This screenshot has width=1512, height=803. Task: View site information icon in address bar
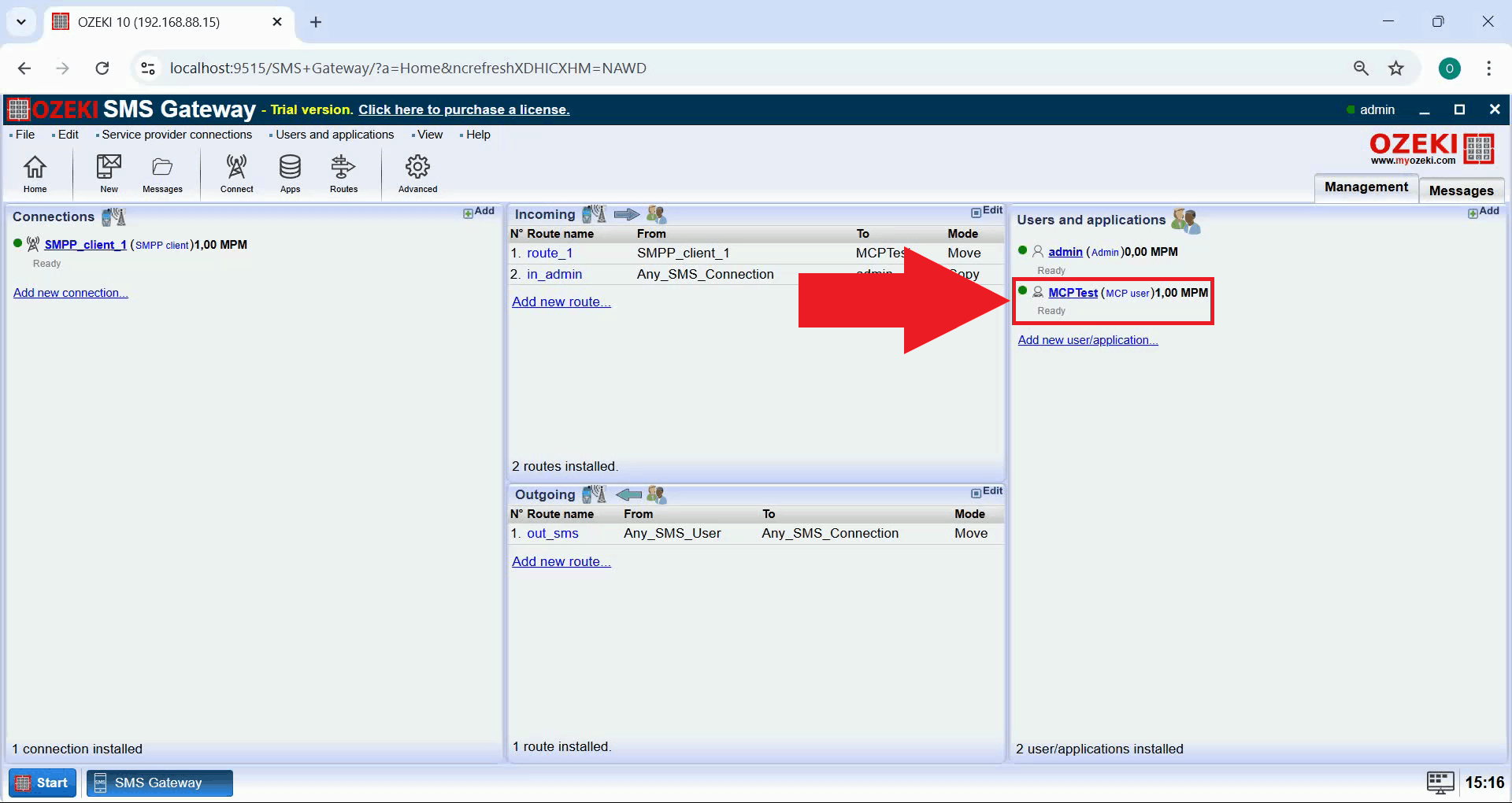tap(148, 68)
